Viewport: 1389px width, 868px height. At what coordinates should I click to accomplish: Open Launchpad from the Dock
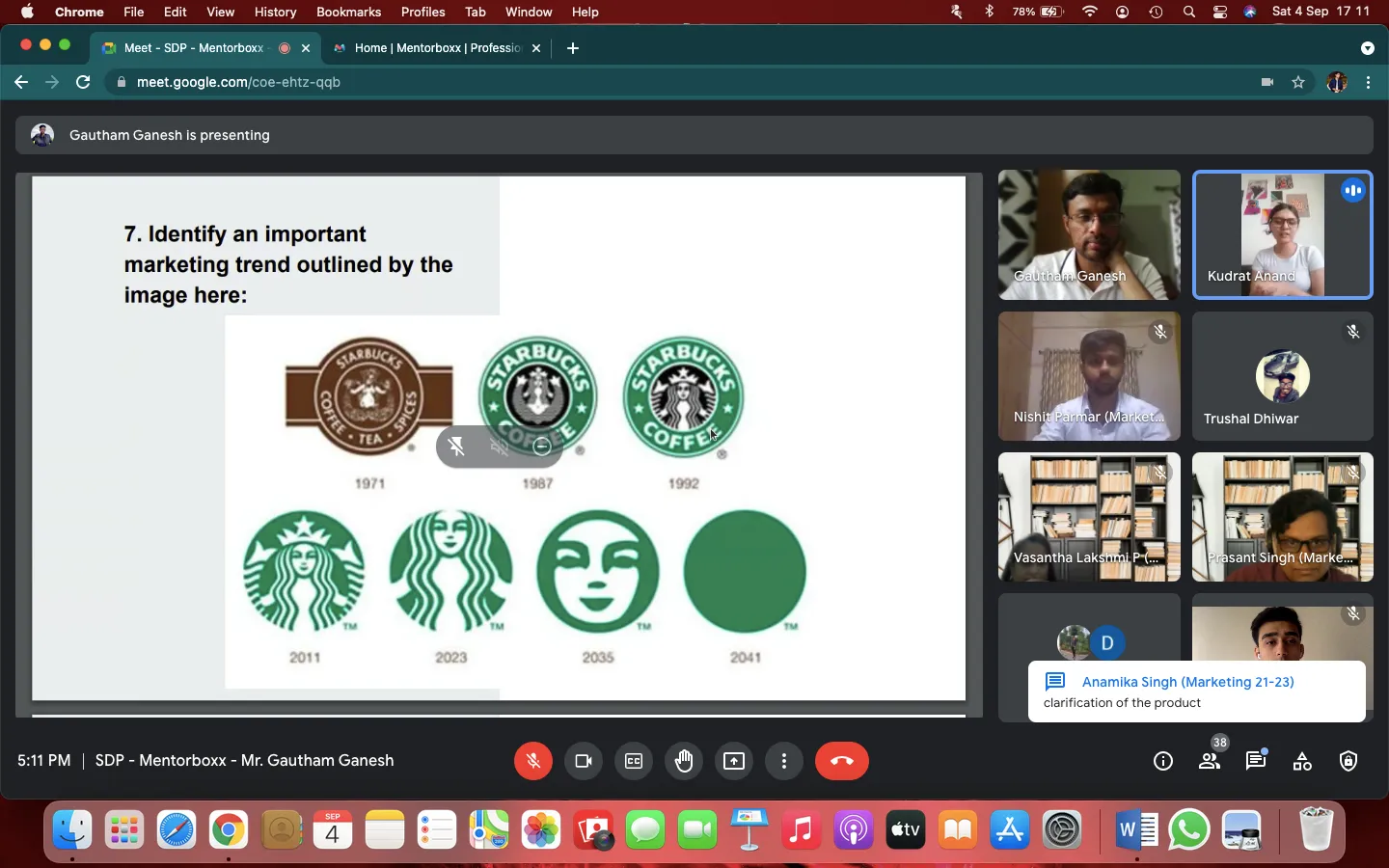click(x=124, y=829)
